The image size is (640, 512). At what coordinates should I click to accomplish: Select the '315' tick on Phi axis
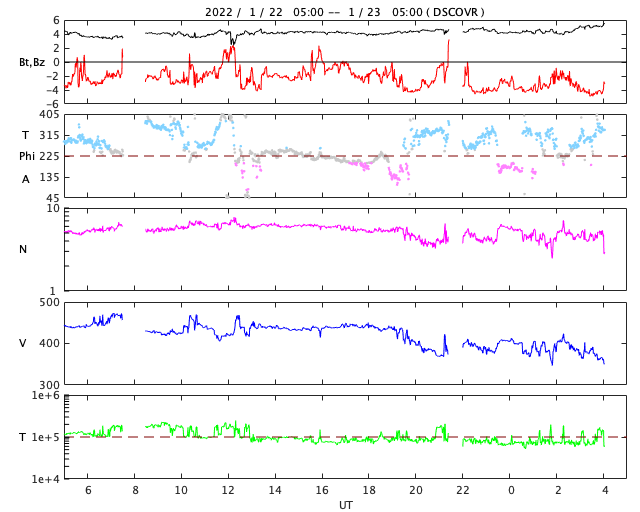click(51, 135)
